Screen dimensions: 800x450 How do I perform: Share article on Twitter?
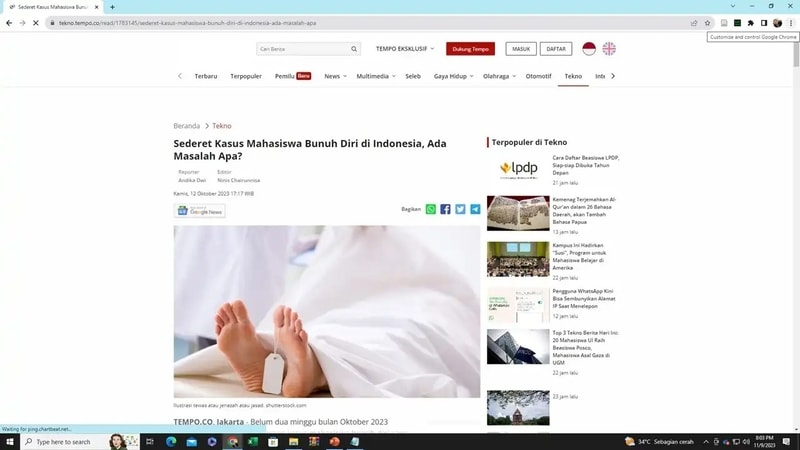(460, 209)
